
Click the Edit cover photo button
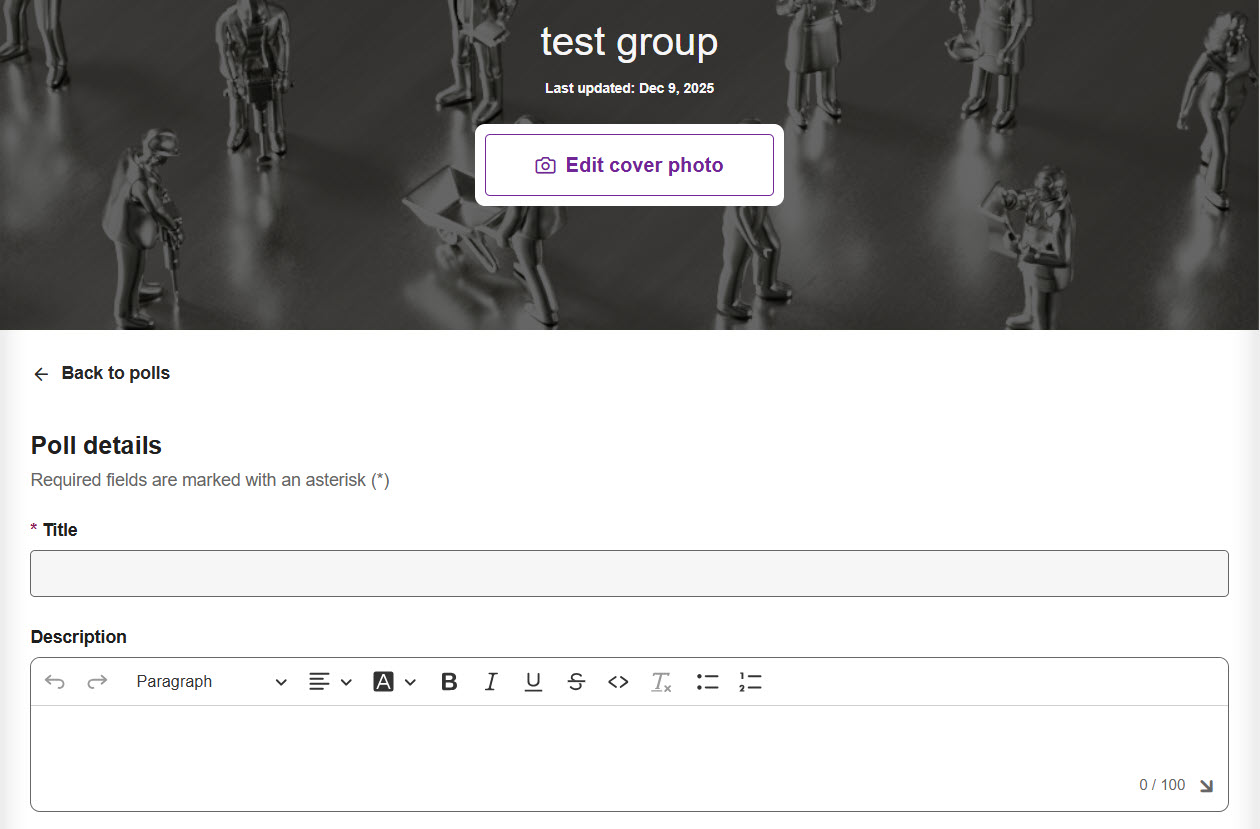click(629, 165)
